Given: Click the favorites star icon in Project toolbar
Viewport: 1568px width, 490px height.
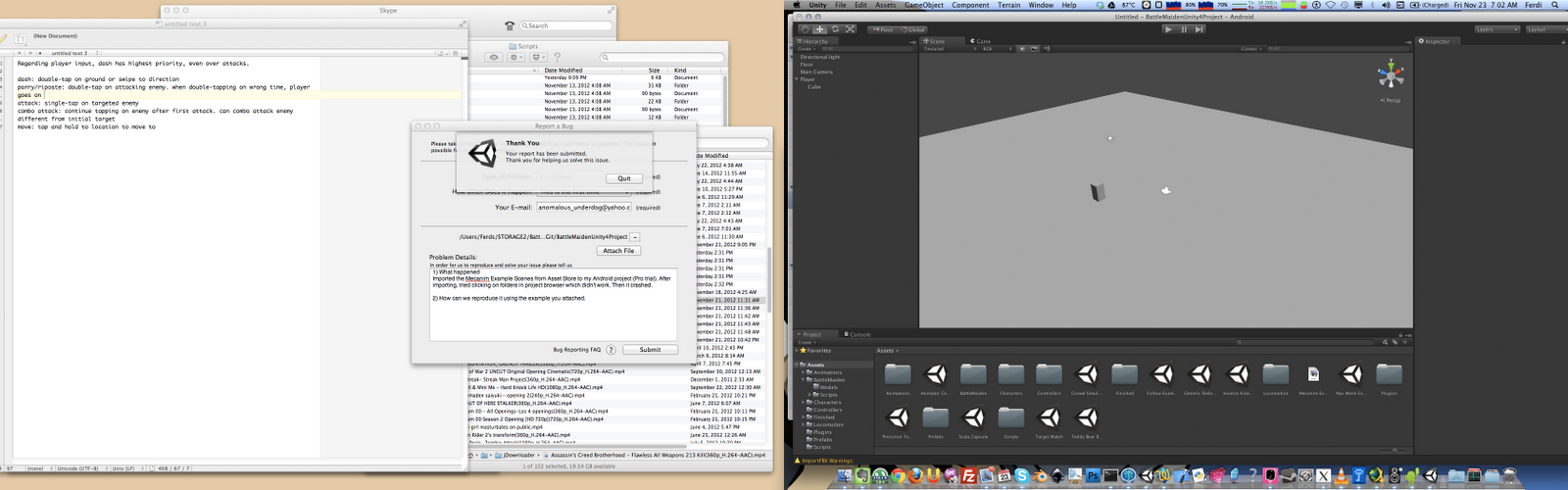Looking at the screenshot, I should coord(1403,342).
